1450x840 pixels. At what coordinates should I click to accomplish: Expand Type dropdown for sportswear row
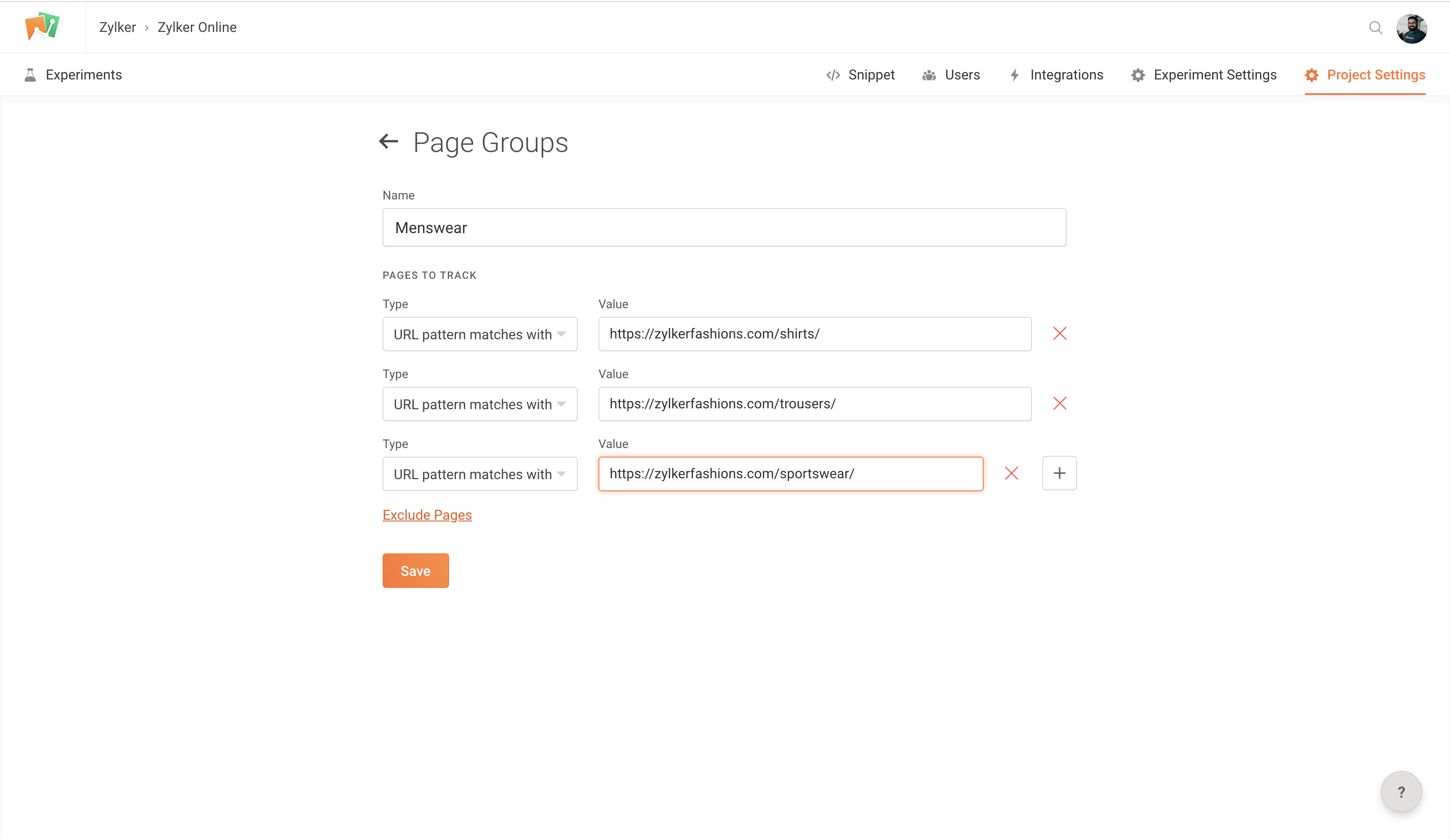479,474
